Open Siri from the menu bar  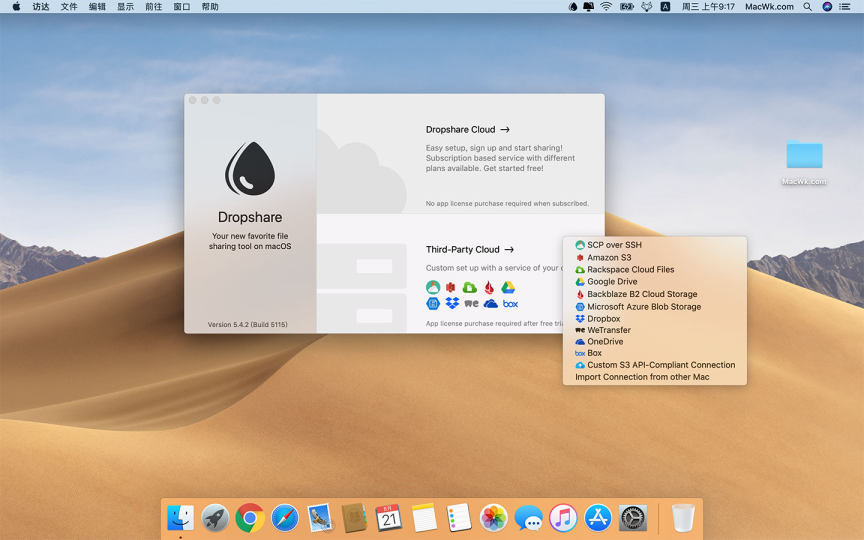point(827,6)
